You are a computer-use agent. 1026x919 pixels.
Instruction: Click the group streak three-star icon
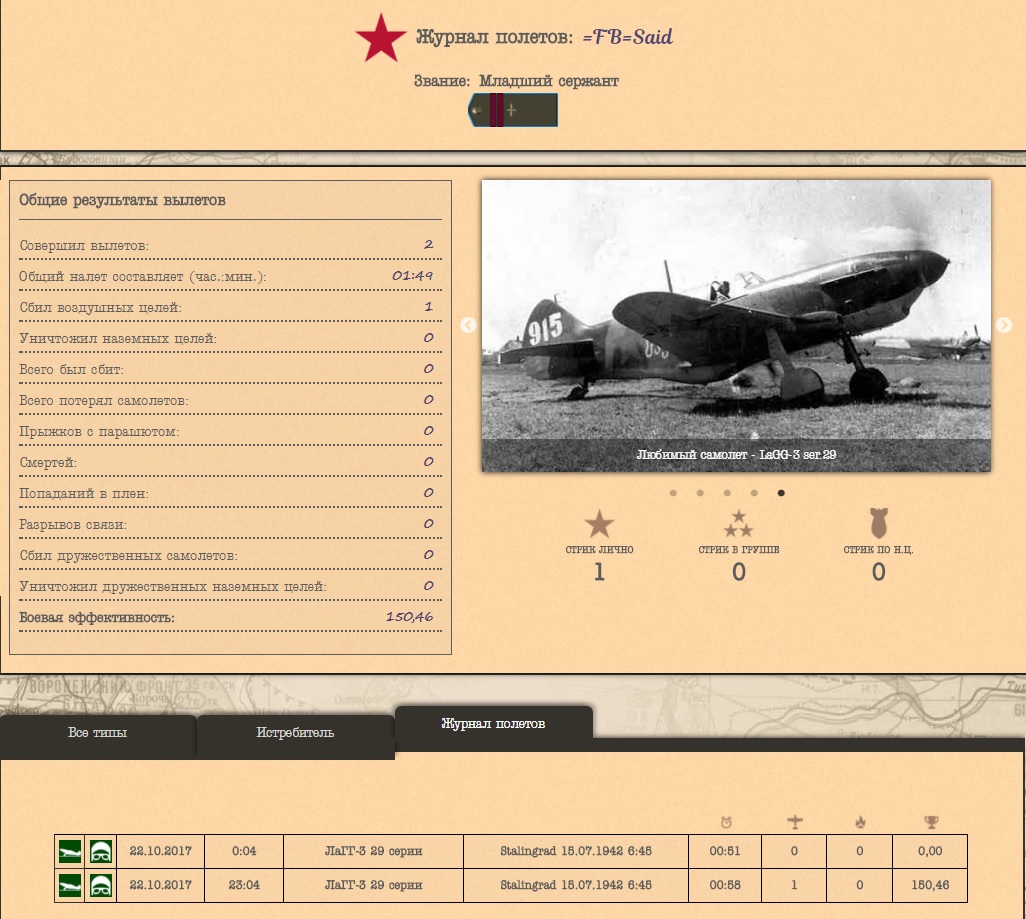click(739, 524)
